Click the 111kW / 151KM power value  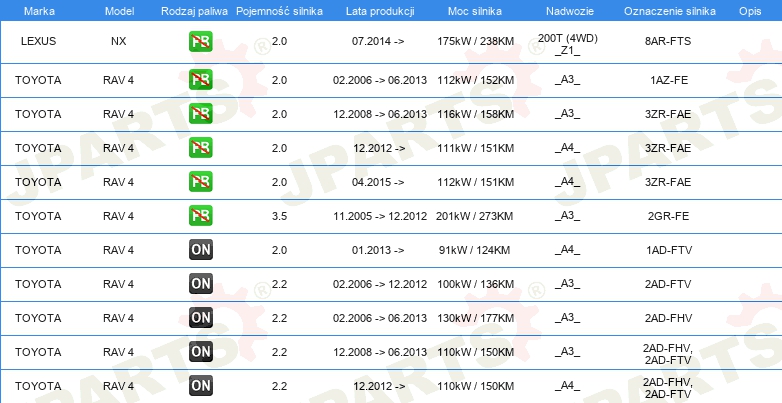point(475,148)
